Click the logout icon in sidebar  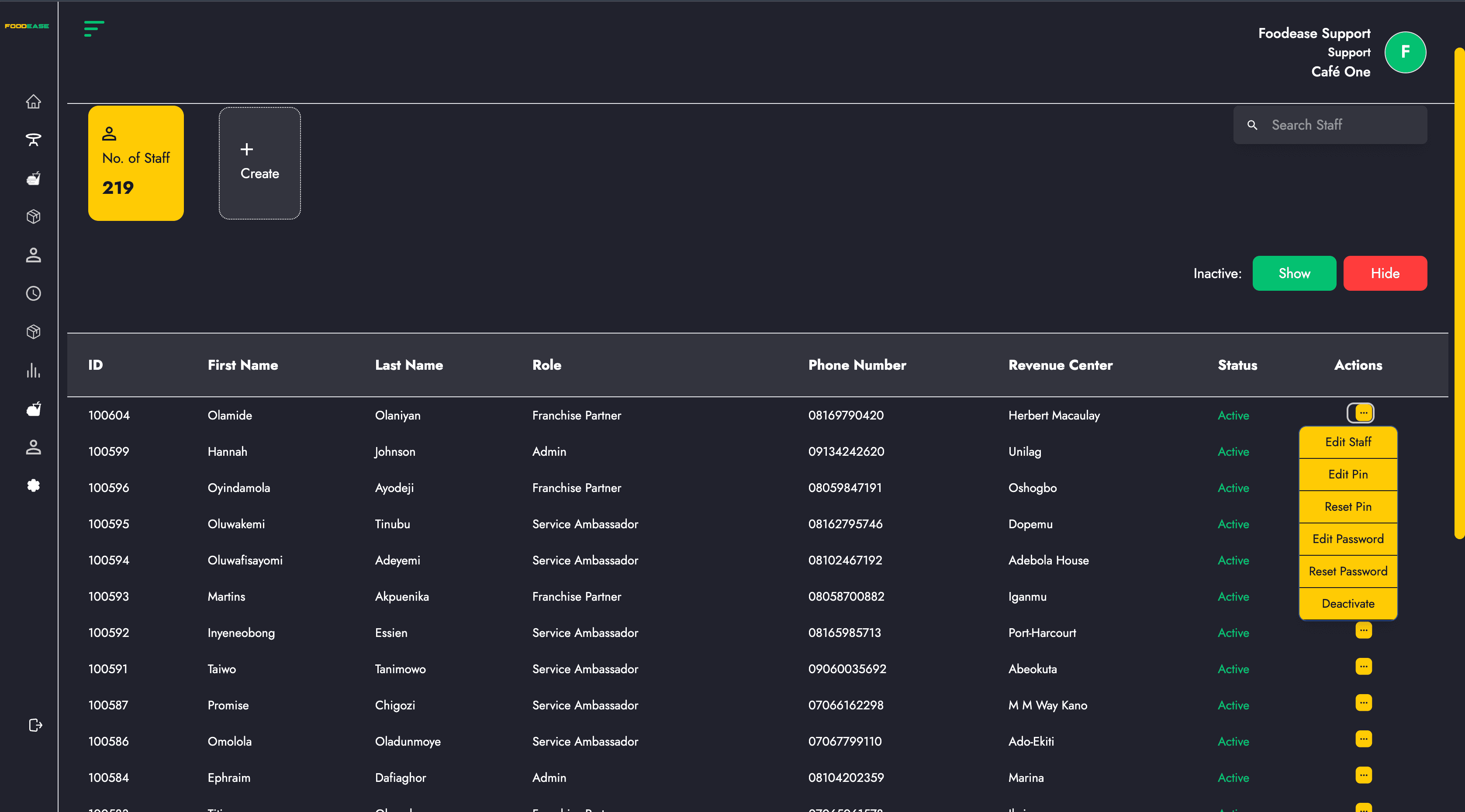(x=35, y=725)
